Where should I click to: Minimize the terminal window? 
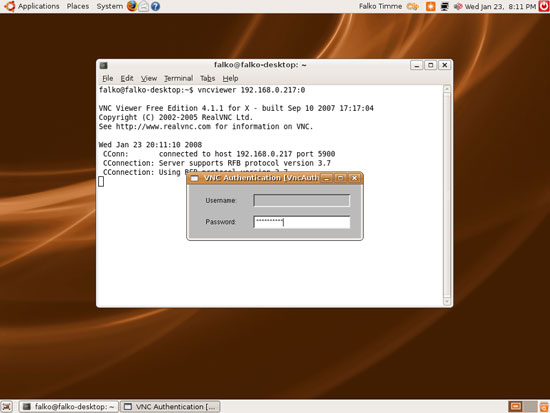click(x=416, y=65)
